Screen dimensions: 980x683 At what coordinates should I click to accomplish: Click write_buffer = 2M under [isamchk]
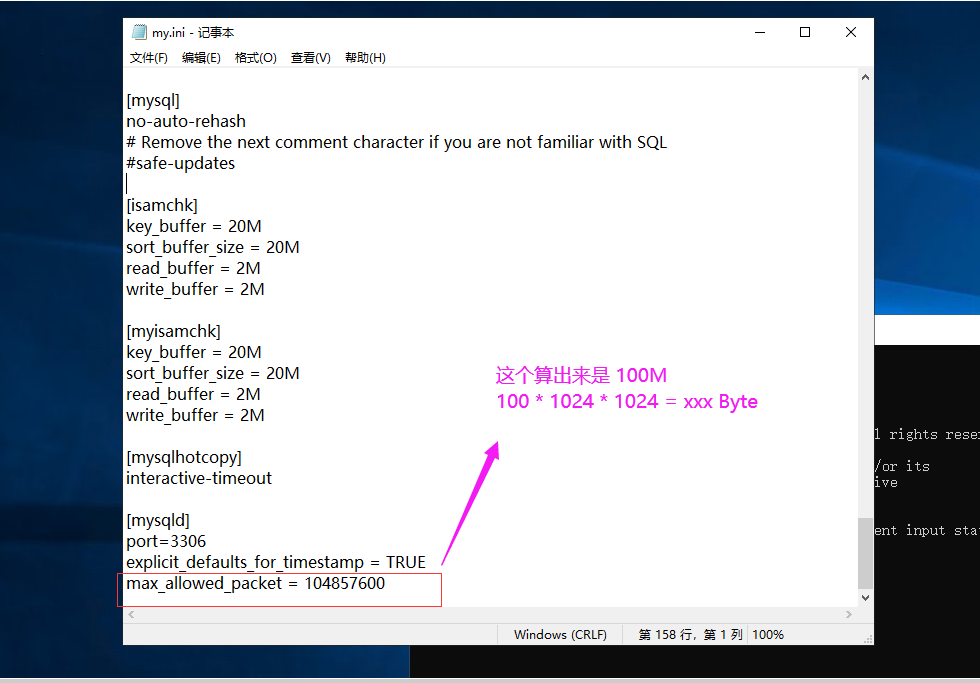pos(195,289)
